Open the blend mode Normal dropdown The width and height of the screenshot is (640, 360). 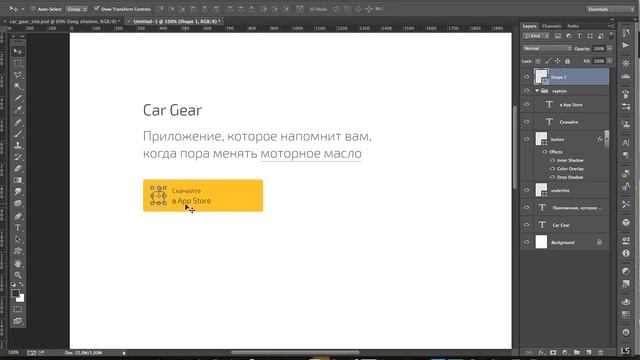tap(547, 49)
